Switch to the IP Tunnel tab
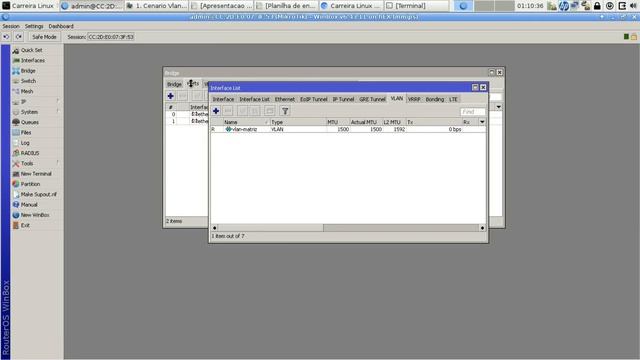Viewport: 640px width, 360px height. 343,99
